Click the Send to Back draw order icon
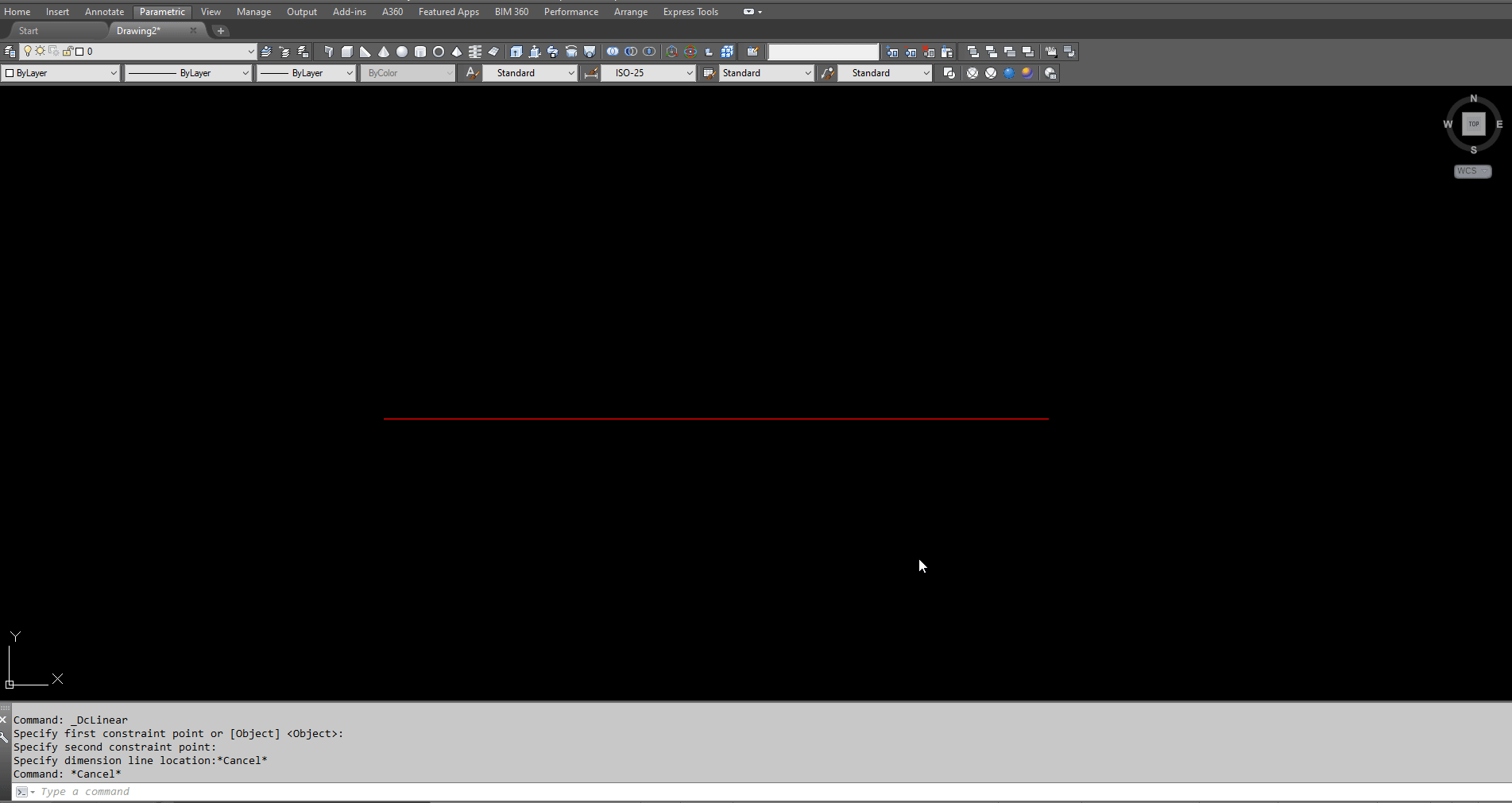This screenshot has height=803, width=1512. pos(992,52)
